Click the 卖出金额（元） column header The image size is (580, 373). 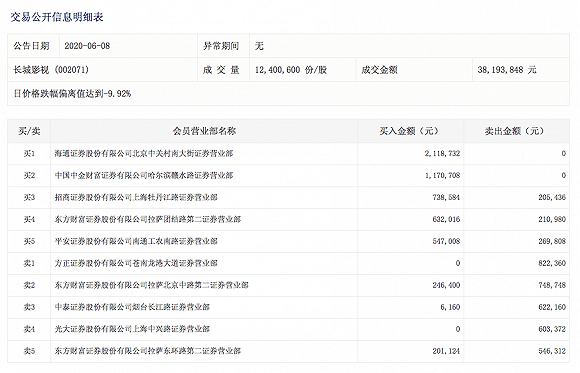tap(516, 131)
